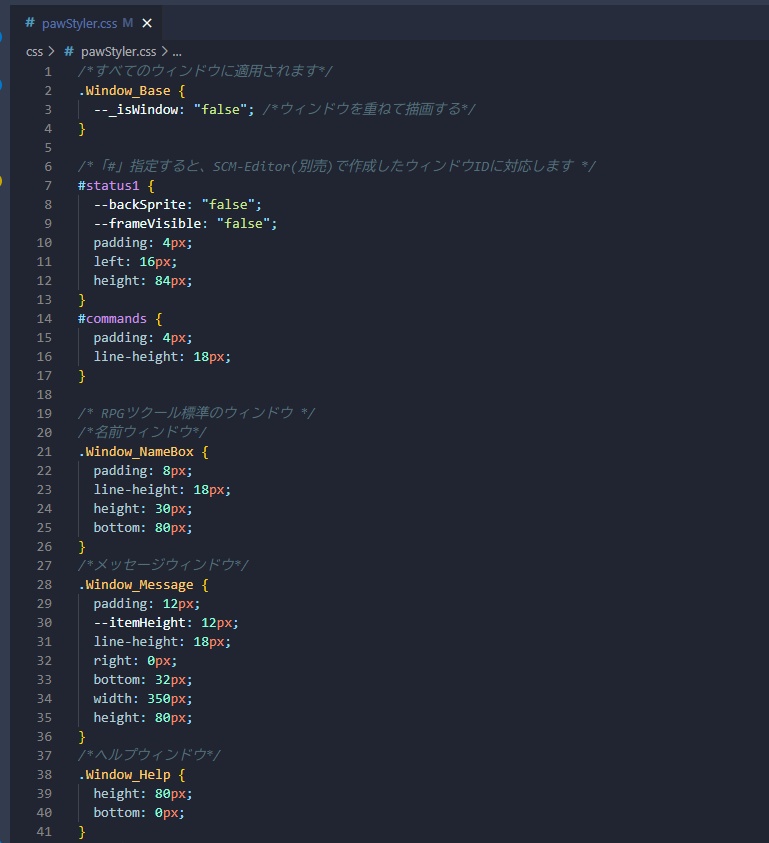Close the pawStyler.css tab
This screenshot has width=769, height=843.
tap(146, 22)
